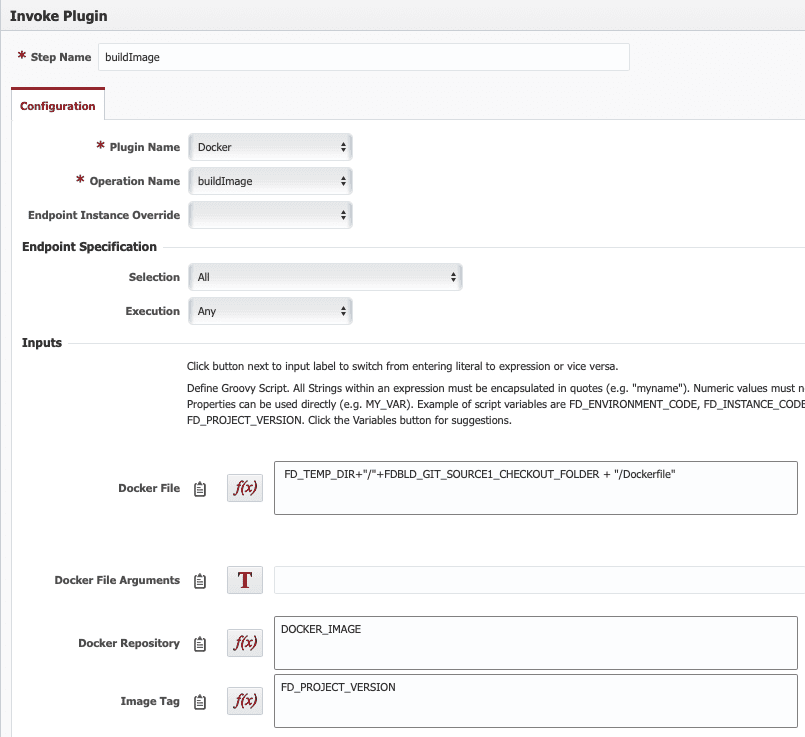Open the Operation Name dropdown showing buildImage

tap(270, 181)
